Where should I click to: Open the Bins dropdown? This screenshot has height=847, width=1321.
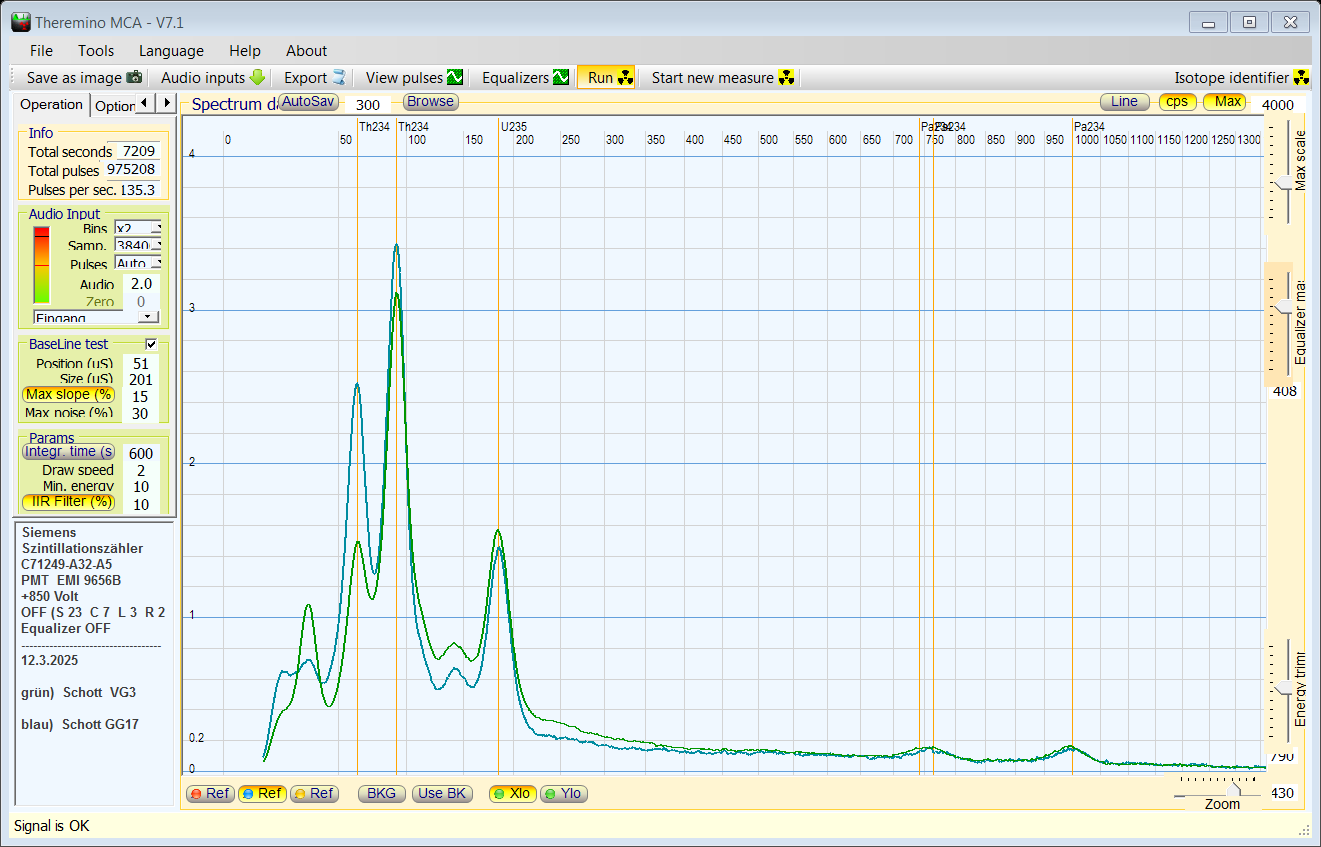click(x=138, y=229)
